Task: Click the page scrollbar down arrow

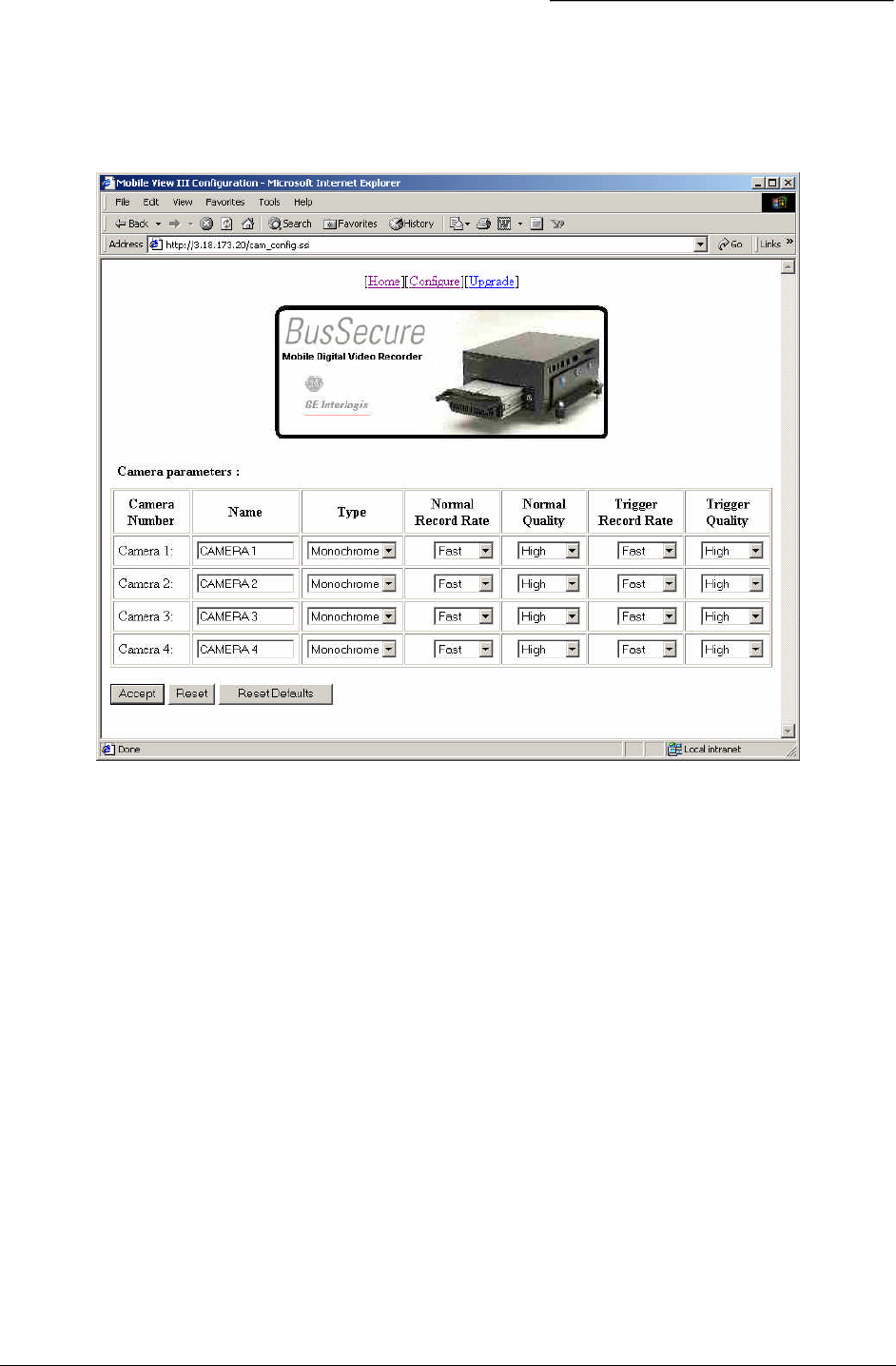Action: click(788, 731)
